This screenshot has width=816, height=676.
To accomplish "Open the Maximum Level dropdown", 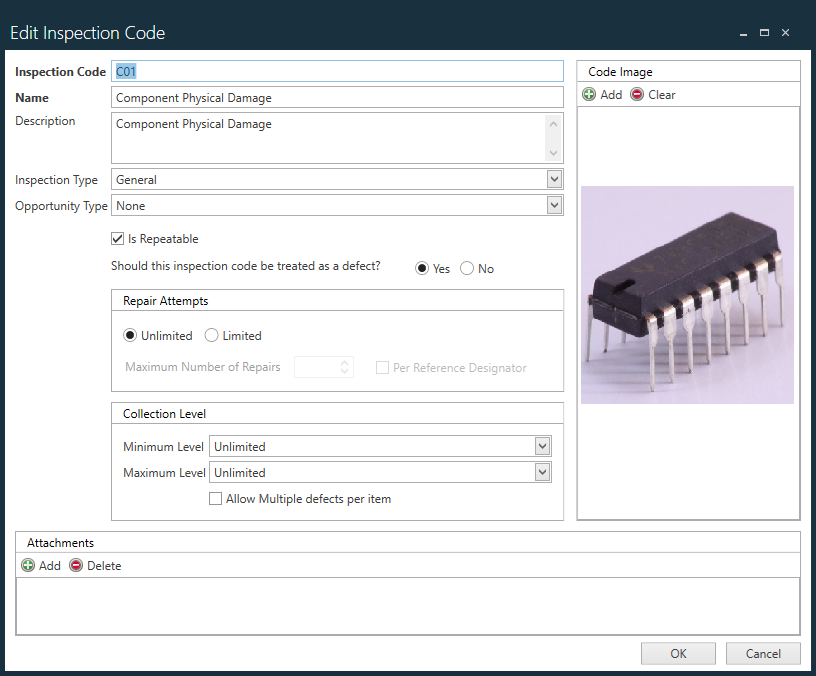I will pos(541,472).
